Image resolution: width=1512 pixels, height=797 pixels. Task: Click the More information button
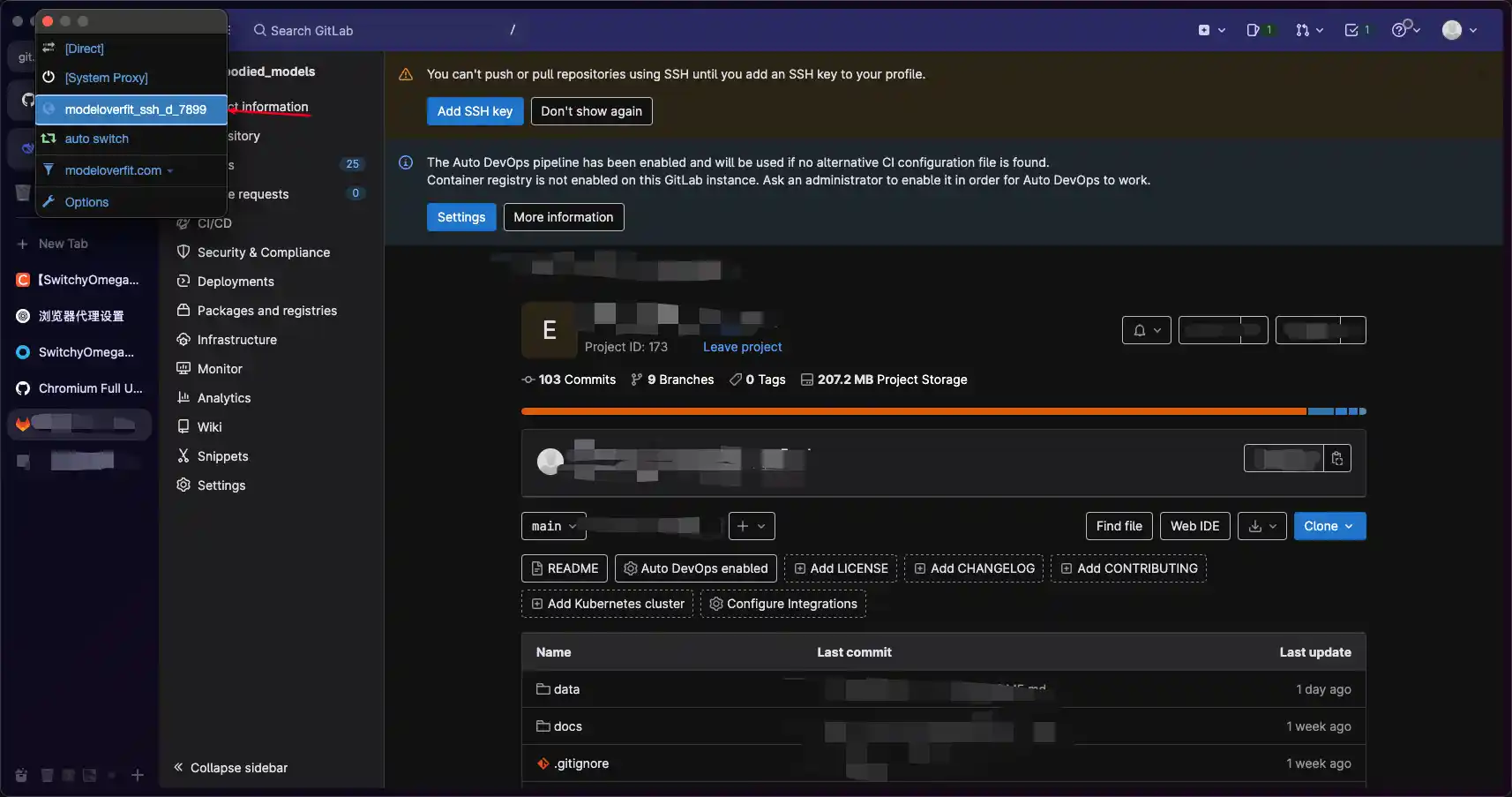pyautogui.click(x=564, y=217)
